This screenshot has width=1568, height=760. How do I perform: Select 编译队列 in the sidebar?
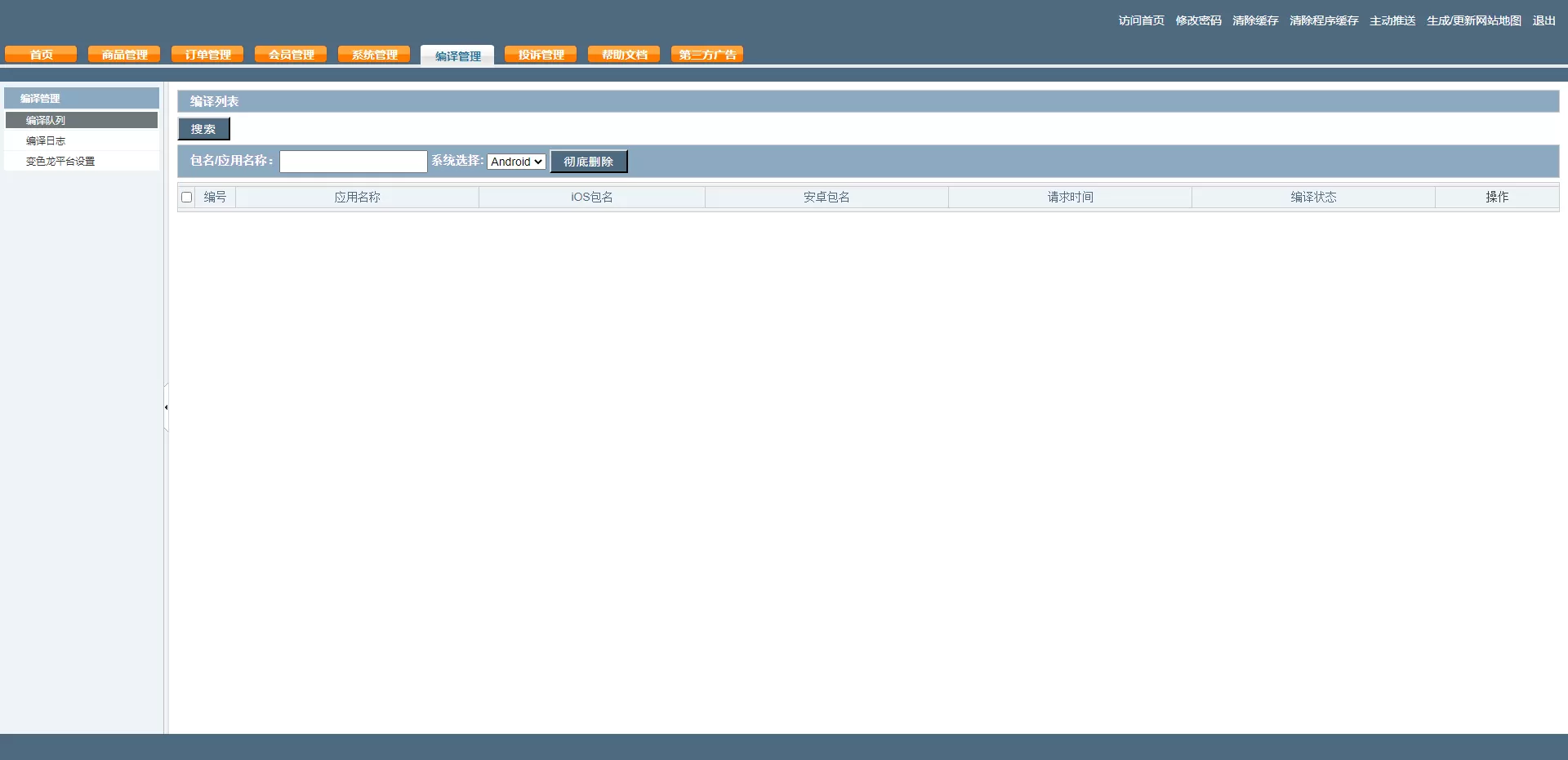point(46,121)
